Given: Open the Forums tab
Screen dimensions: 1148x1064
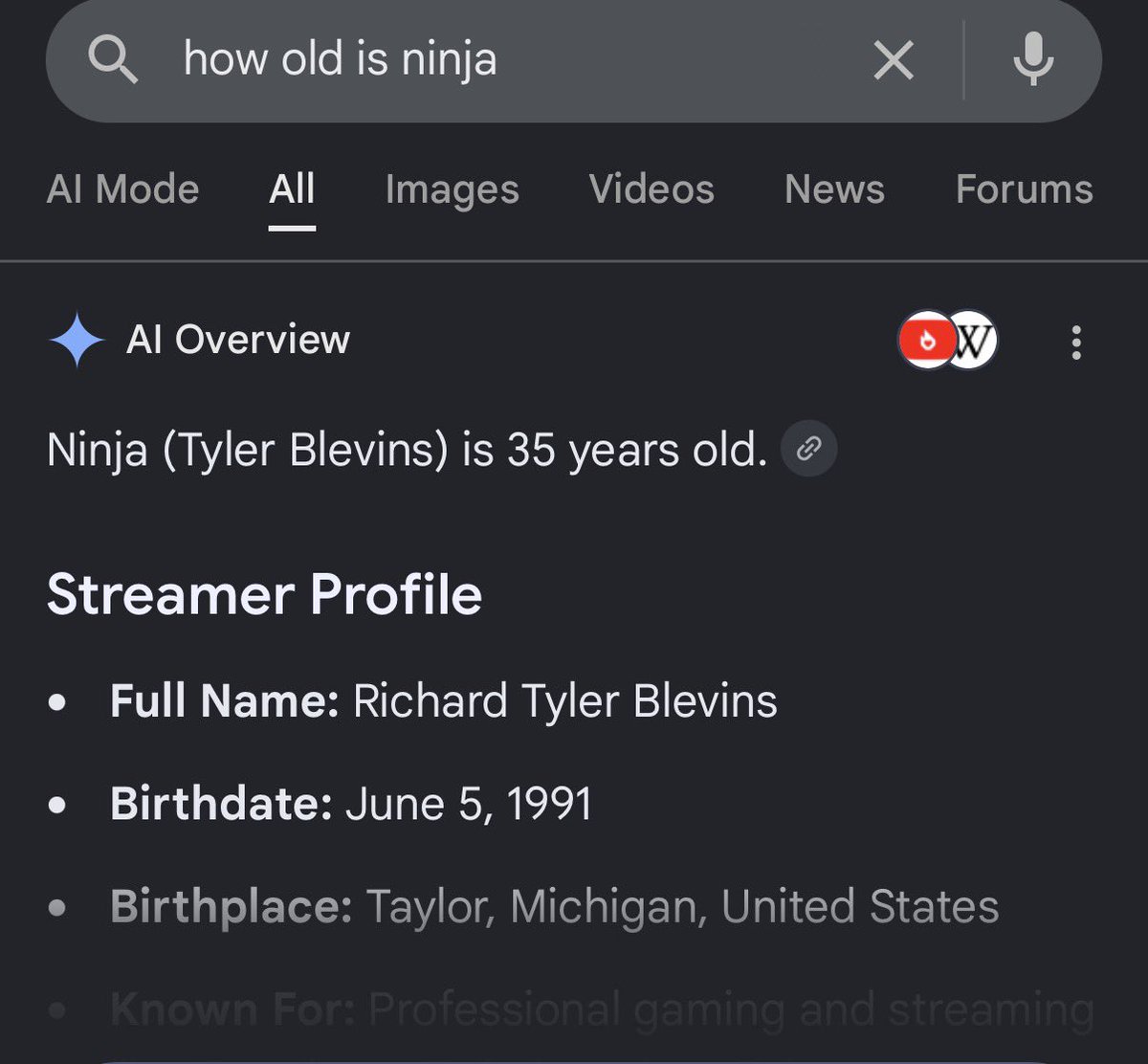Looking at the screenshot, I should 1024,189.
